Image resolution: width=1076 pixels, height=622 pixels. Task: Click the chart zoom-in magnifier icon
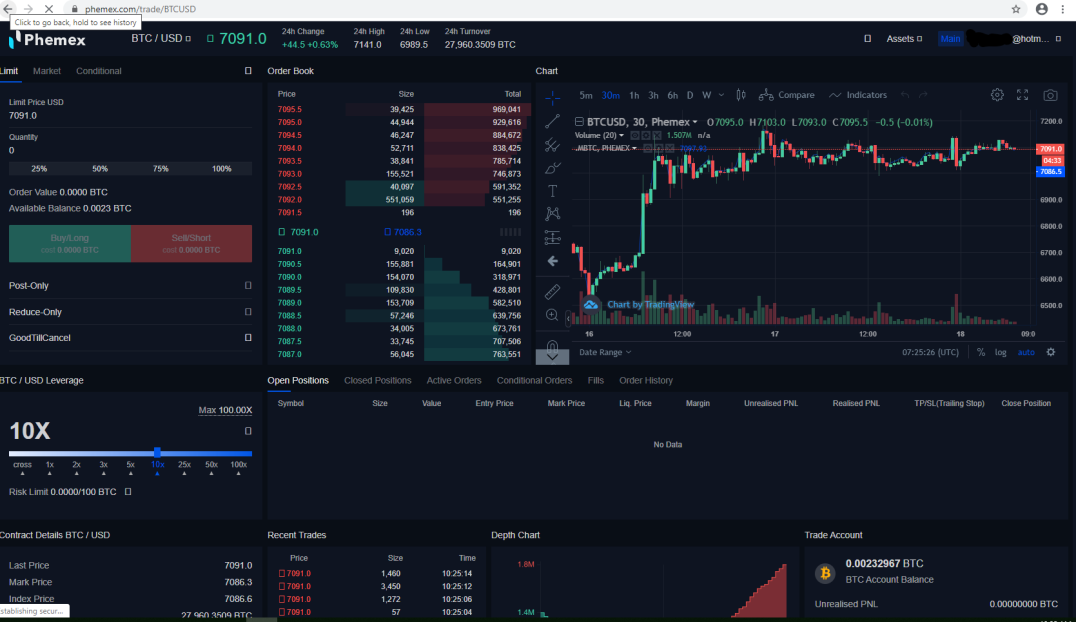(x=552, y=315)
